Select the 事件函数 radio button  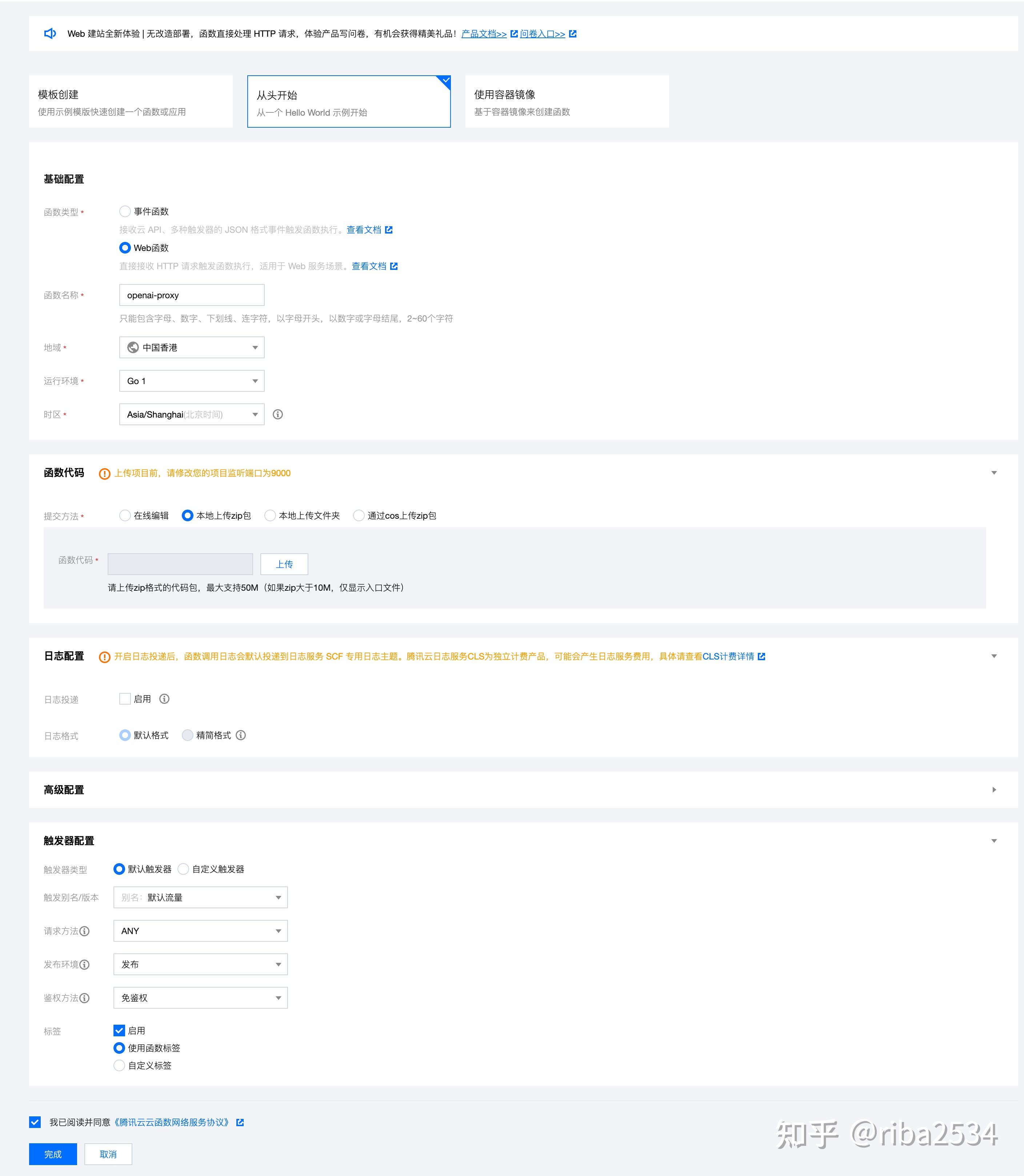125,212
